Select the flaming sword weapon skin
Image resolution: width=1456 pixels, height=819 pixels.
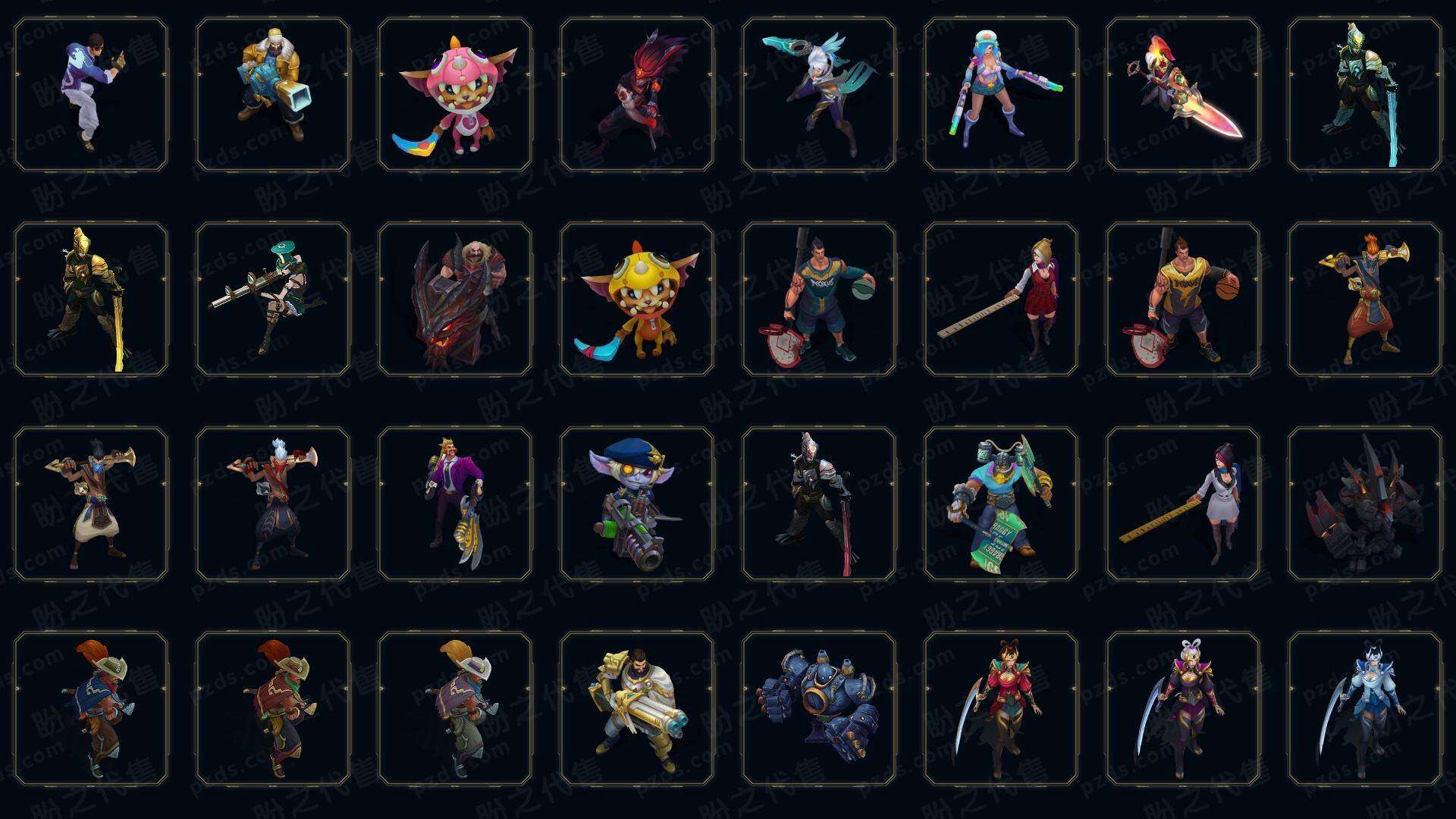1183,95
